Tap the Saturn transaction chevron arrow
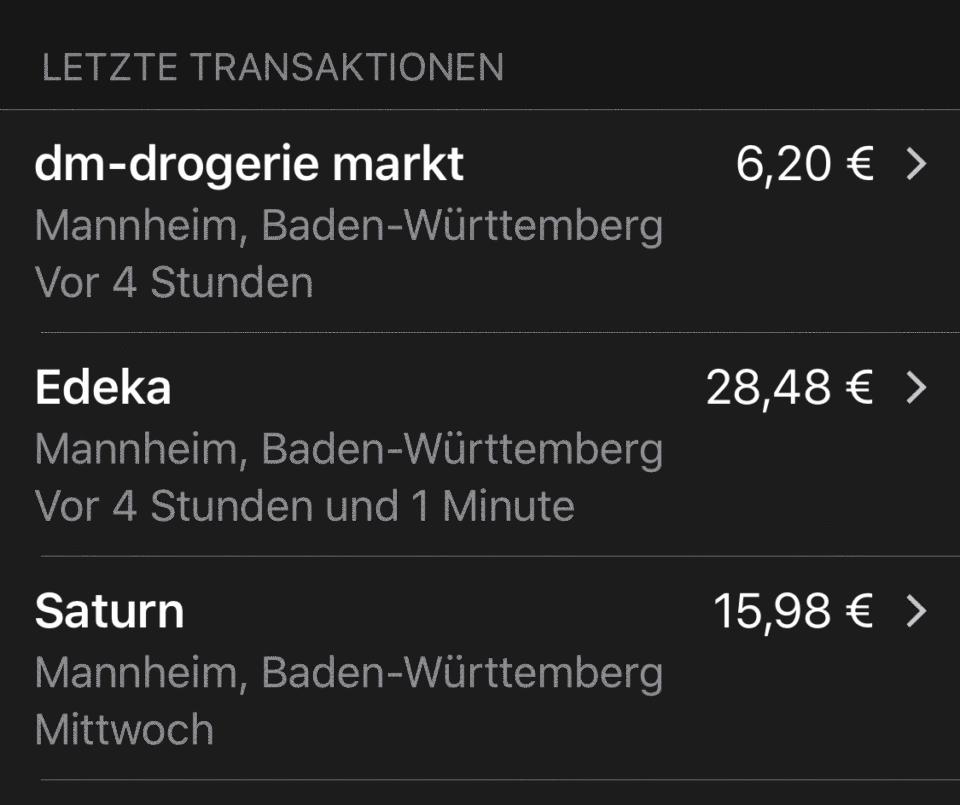The width and height of the screenshot is (960, 805). (917, 611)
